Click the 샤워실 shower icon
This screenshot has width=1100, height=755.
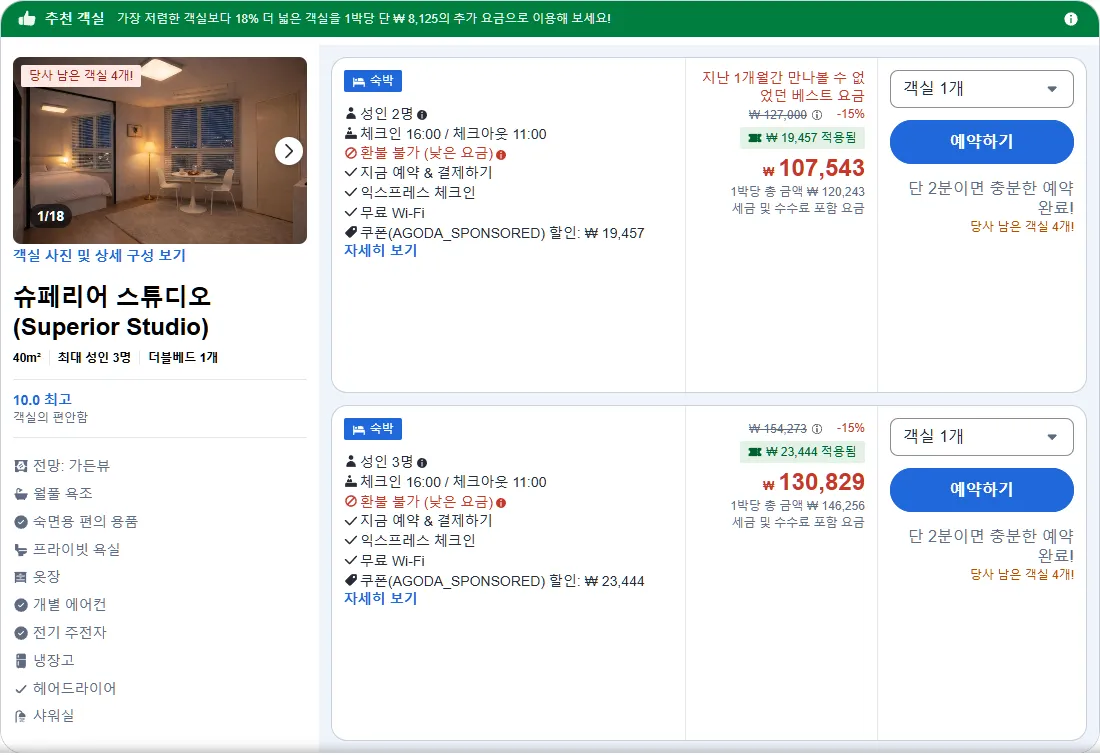click(x=21, y=716)
